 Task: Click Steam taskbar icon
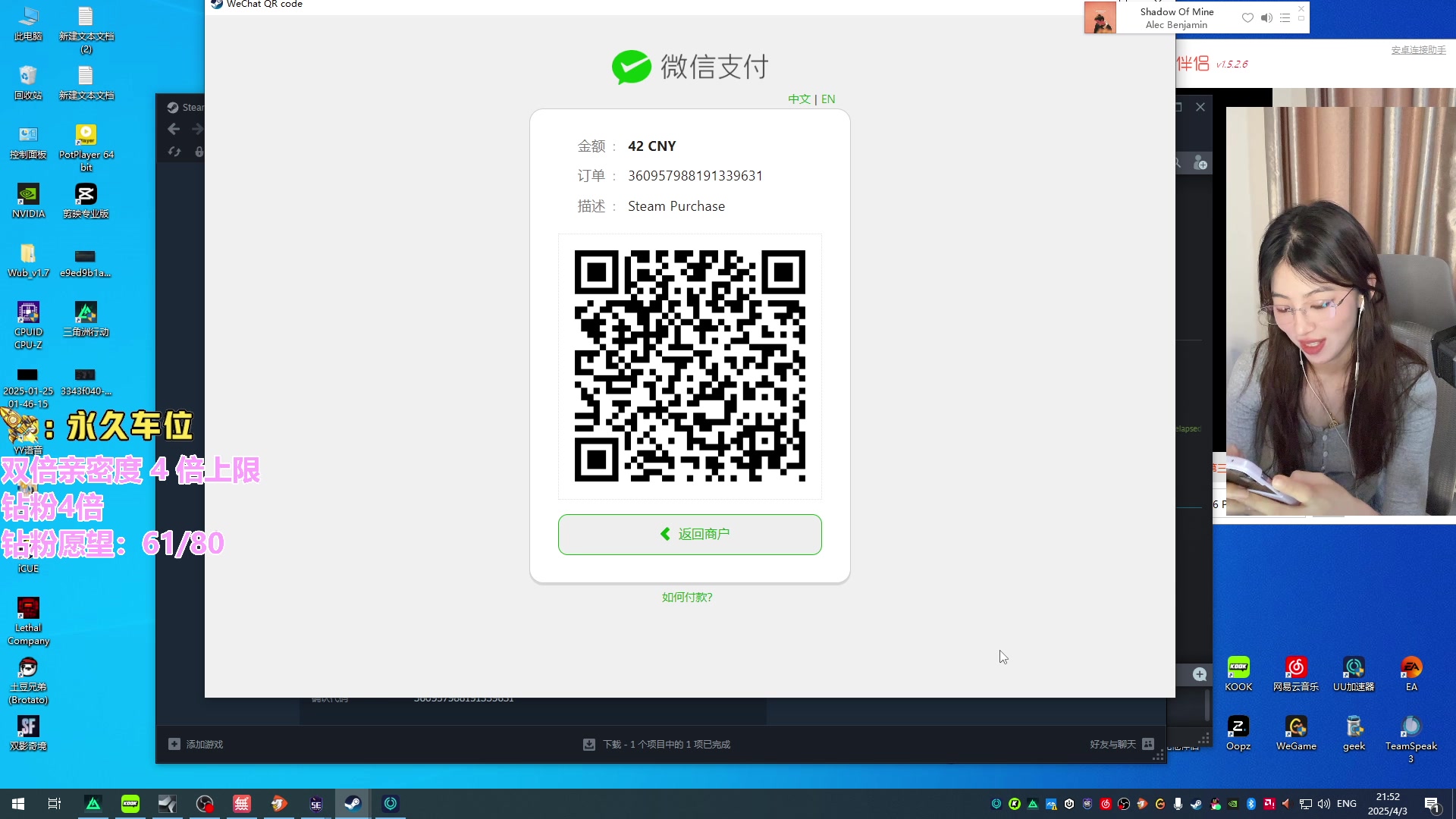pyautogui.click(x=353, y=804)
